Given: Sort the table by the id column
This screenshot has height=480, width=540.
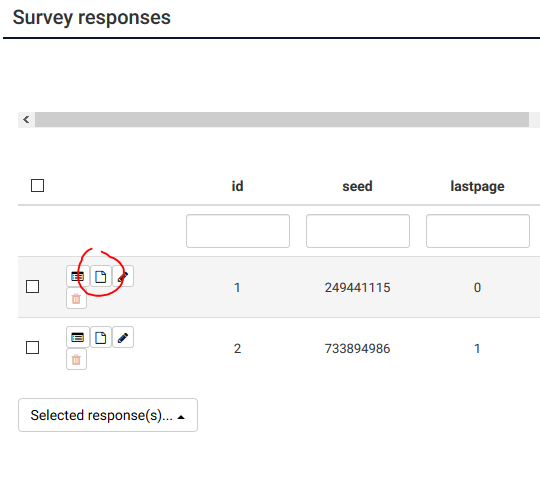Looking at the screenshot, I should pyautogui.click(x=237, y=186).
